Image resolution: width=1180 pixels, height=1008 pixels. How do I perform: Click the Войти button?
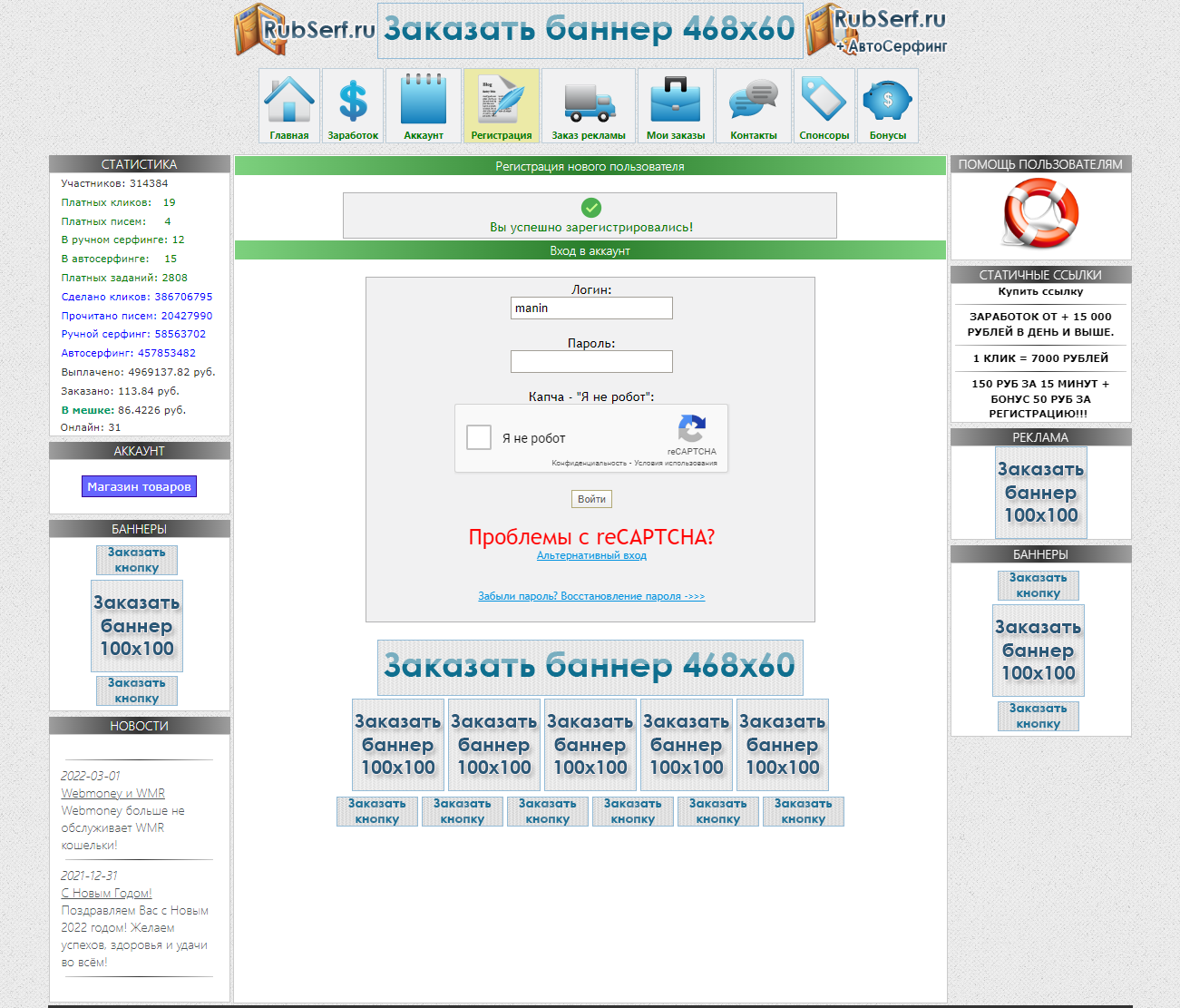coord(591,499)
